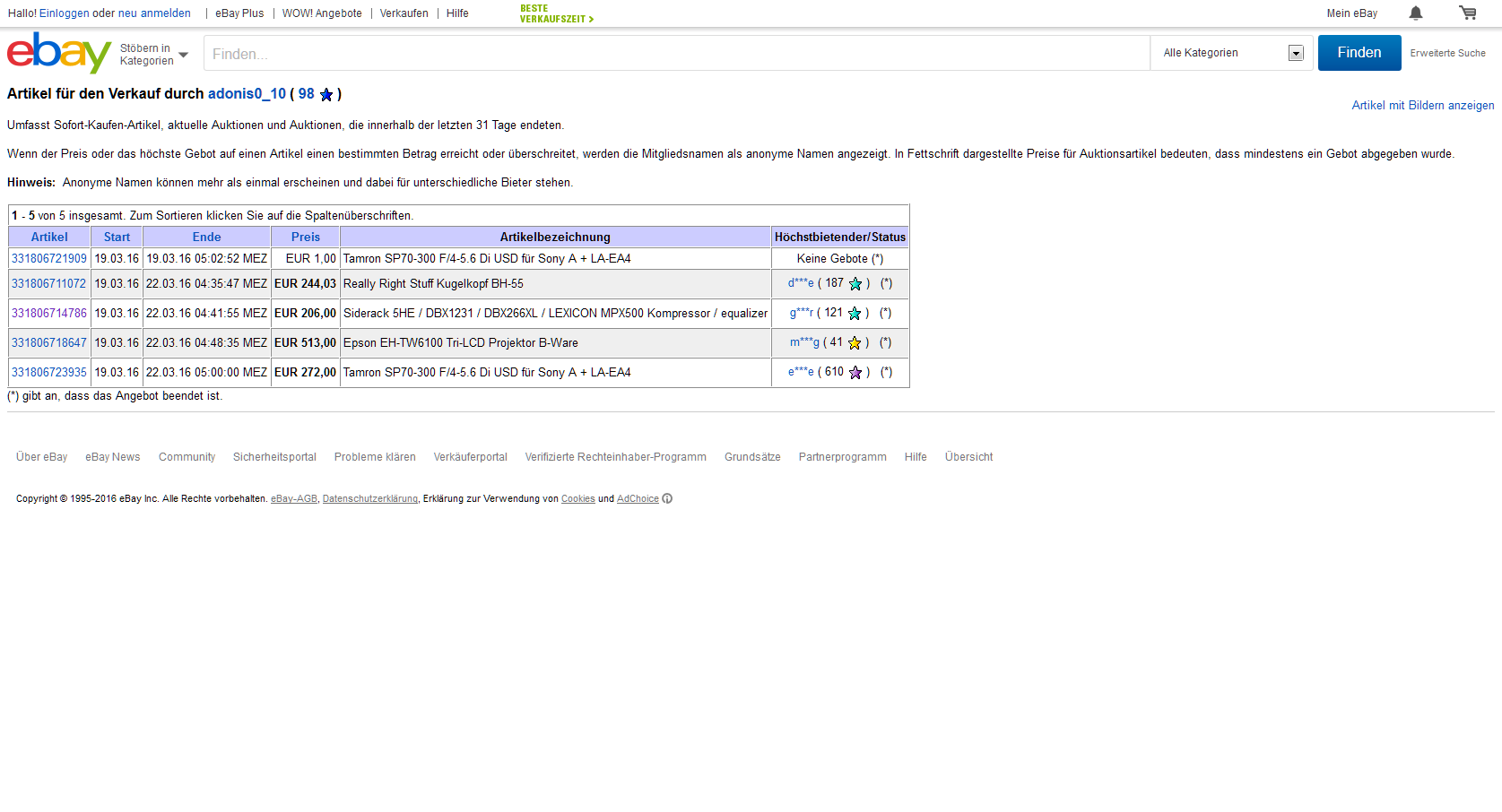
Task: Open bidder m***g profile link
Action: (x=804, y=342)
